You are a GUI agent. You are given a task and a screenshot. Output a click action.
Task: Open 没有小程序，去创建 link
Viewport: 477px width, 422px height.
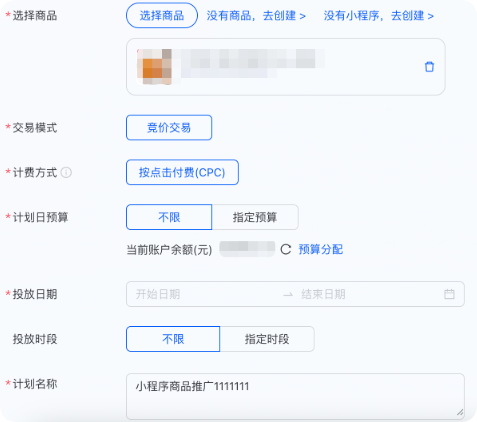(x=379, y=16)
